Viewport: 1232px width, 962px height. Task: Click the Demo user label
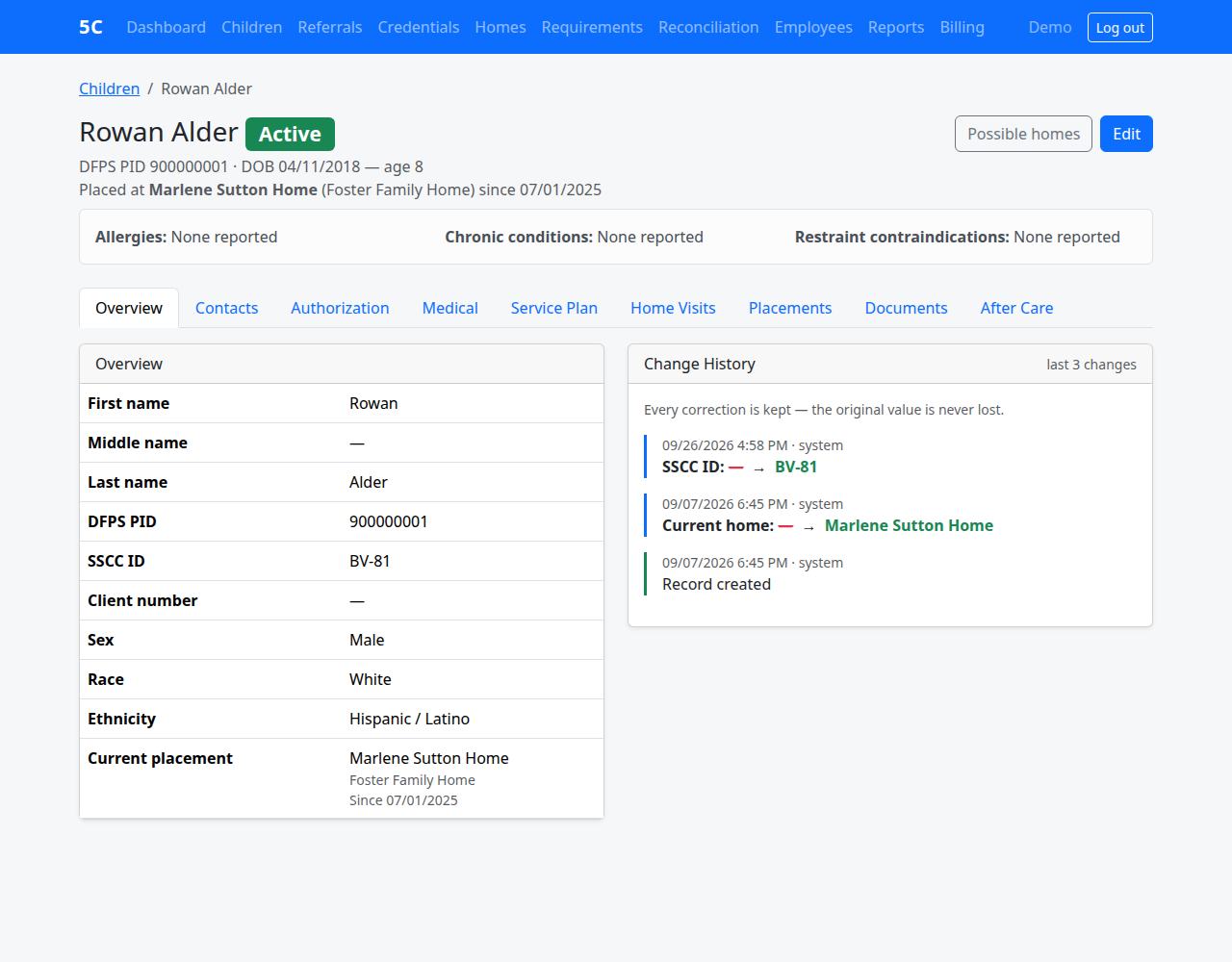coord(1050,27)
